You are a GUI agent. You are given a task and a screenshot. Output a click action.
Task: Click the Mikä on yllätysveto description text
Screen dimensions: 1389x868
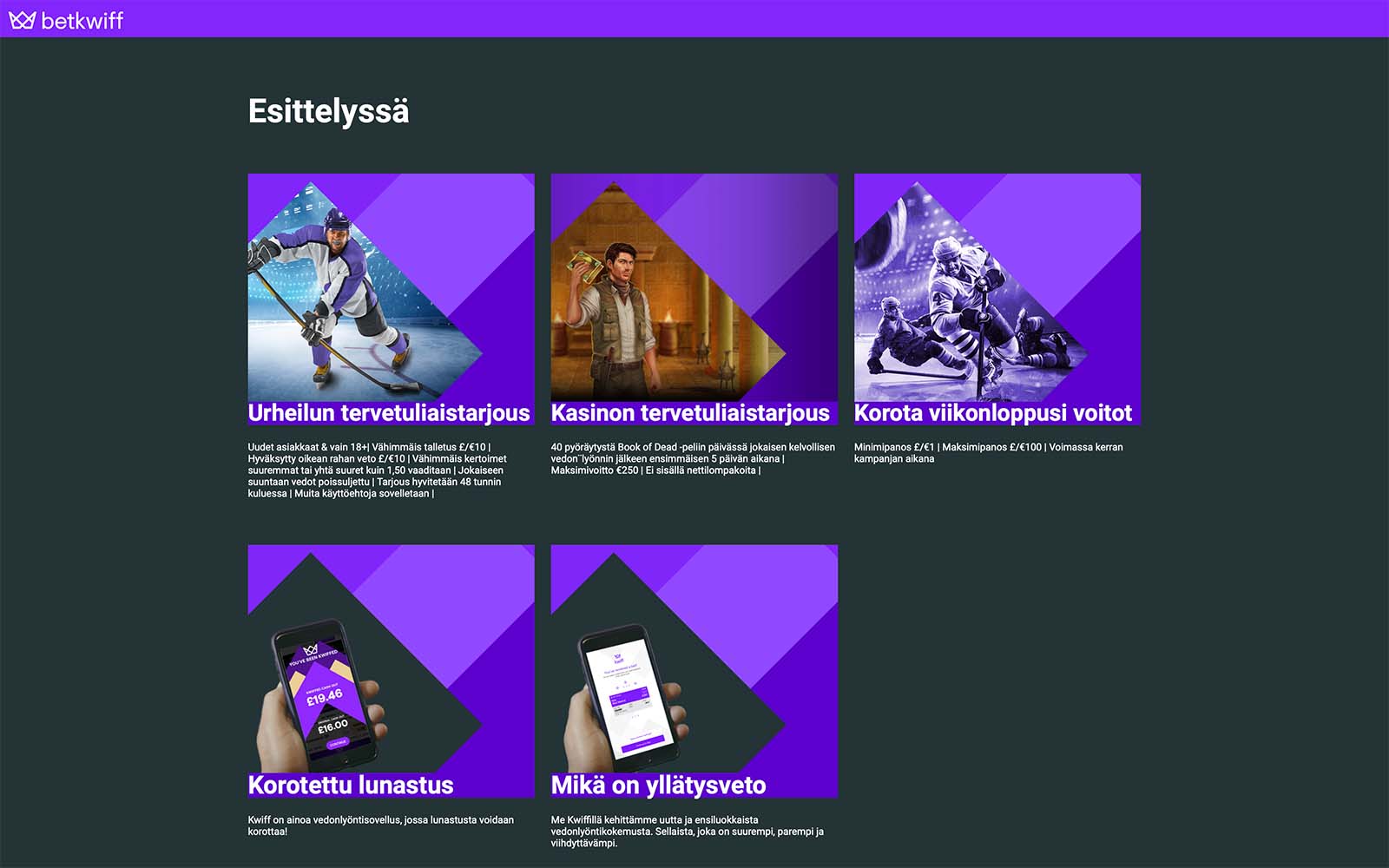point(687,832)
